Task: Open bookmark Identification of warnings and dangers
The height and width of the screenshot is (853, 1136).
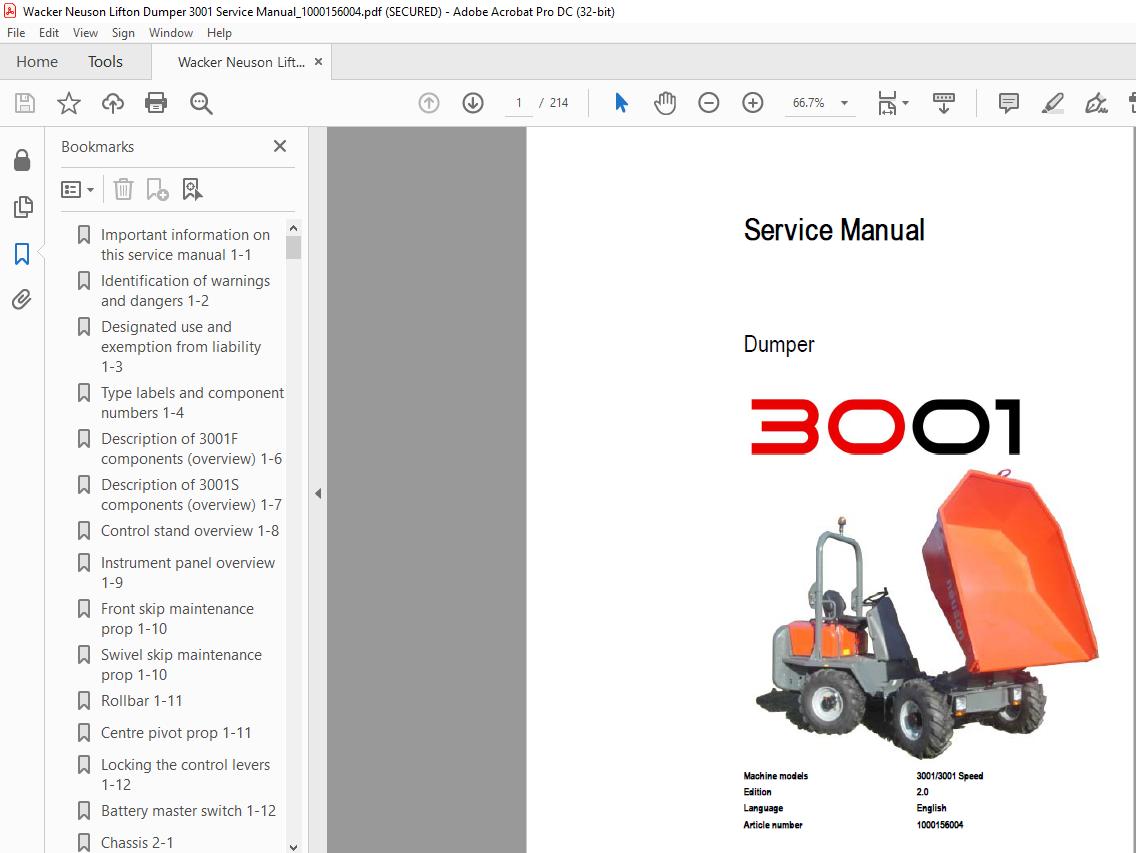Action: coord(185,291)
